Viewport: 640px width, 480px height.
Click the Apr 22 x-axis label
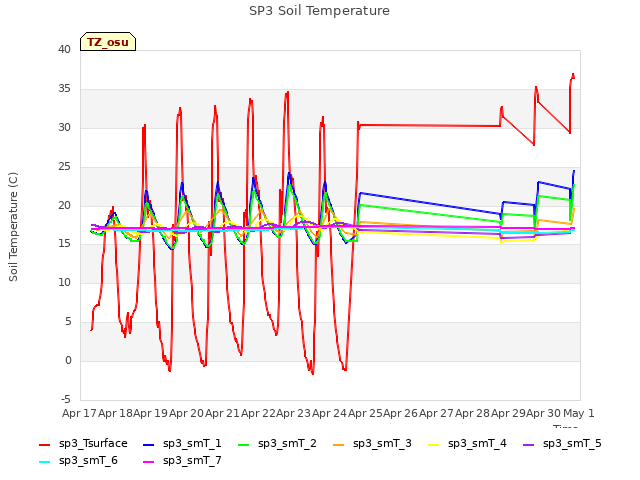click(258, 413)
